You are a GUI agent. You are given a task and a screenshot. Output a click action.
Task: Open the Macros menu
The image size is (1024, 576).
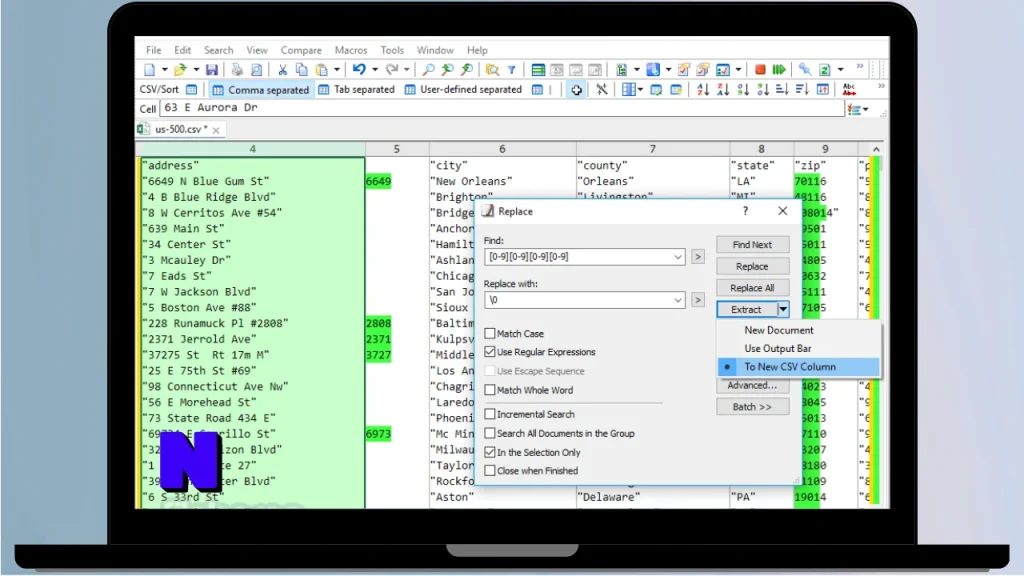click(x=351, y=50)
